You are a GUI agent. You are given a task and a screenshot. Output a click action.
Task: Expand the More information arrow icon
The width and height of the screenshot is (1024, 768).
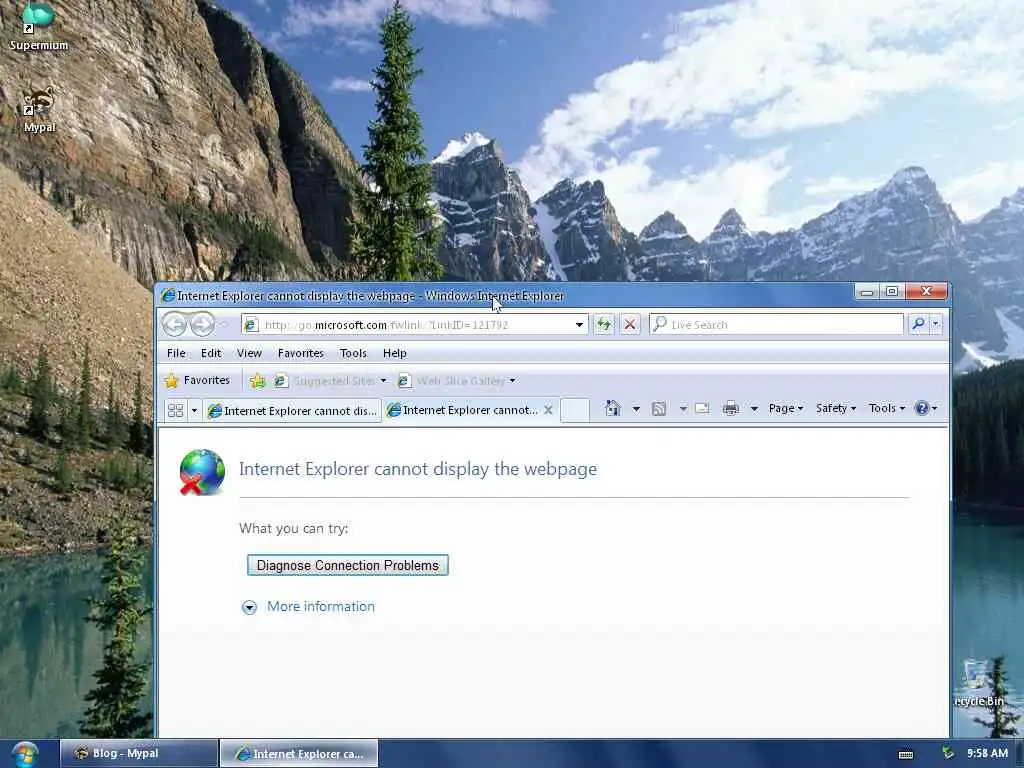pyautogui.click(x=249, y=607)
